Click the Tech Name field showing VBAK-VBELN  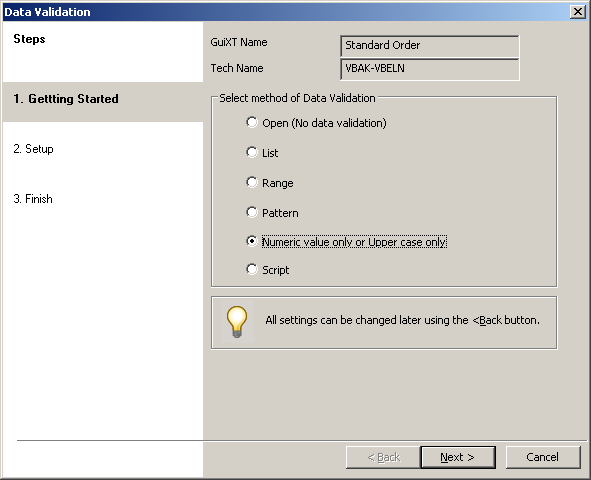[x=430, y=69]
